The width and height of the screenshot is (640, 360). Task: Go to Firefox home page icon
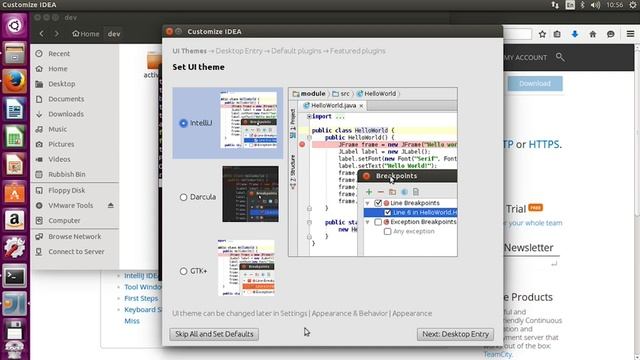pyautogui.click(x=593, y=34)
